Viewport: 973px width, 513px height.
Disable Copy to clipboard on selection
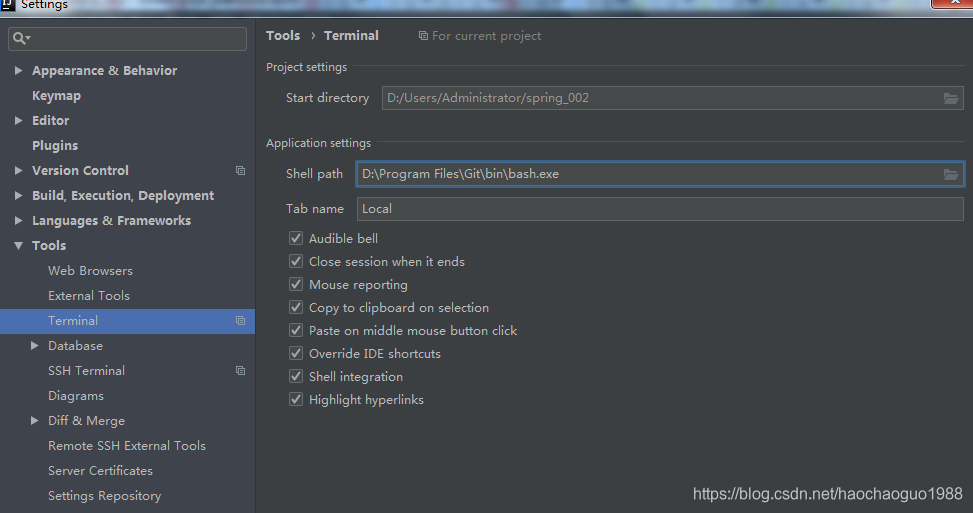pos(296,307)
